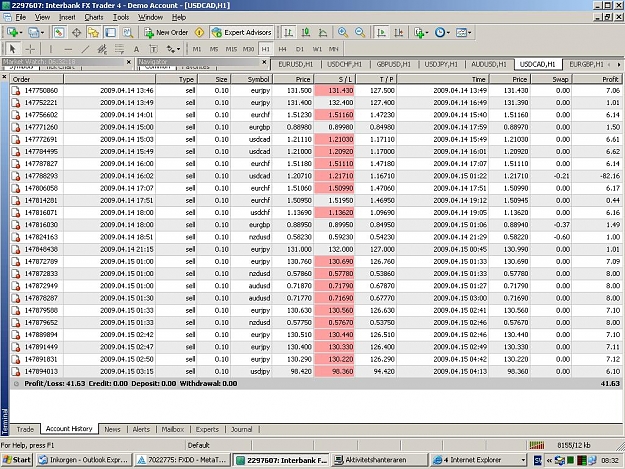
Task: Open Inkorgen - Outlook Express taskbar item
Action: pos(83,460)
